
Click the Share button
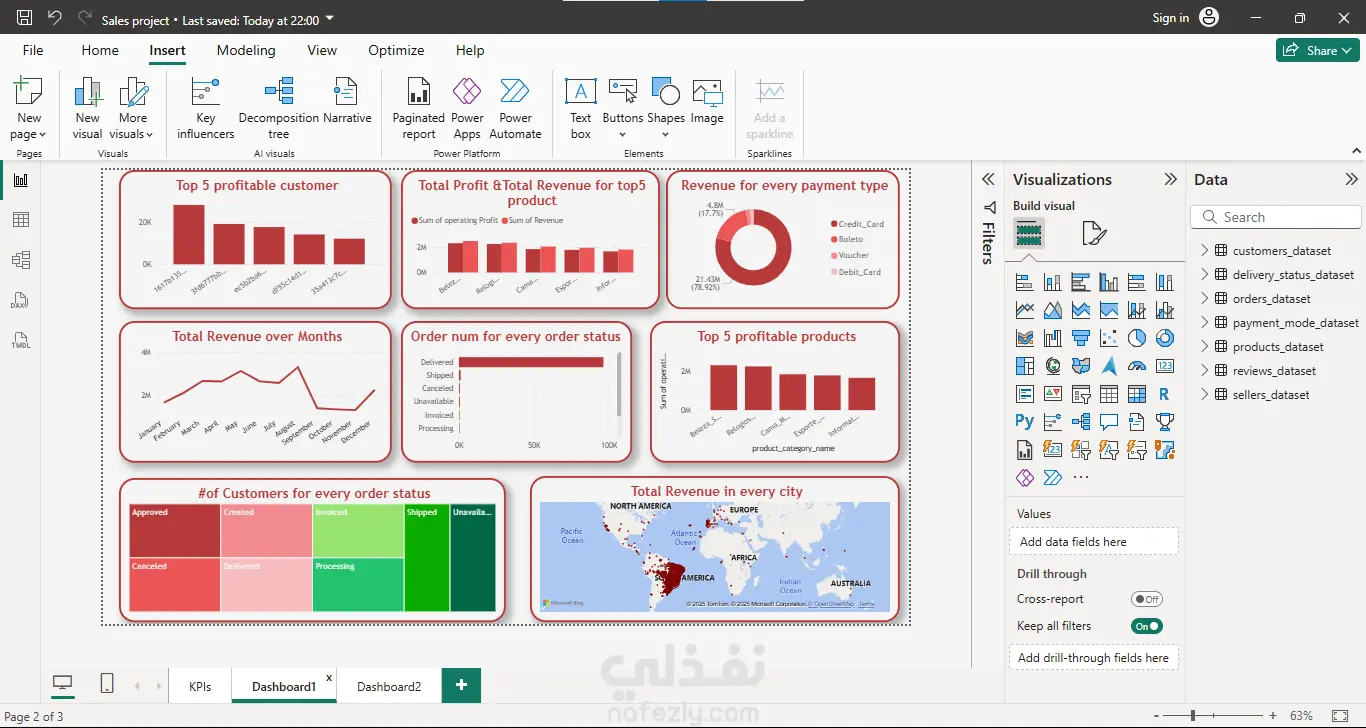1317,50
